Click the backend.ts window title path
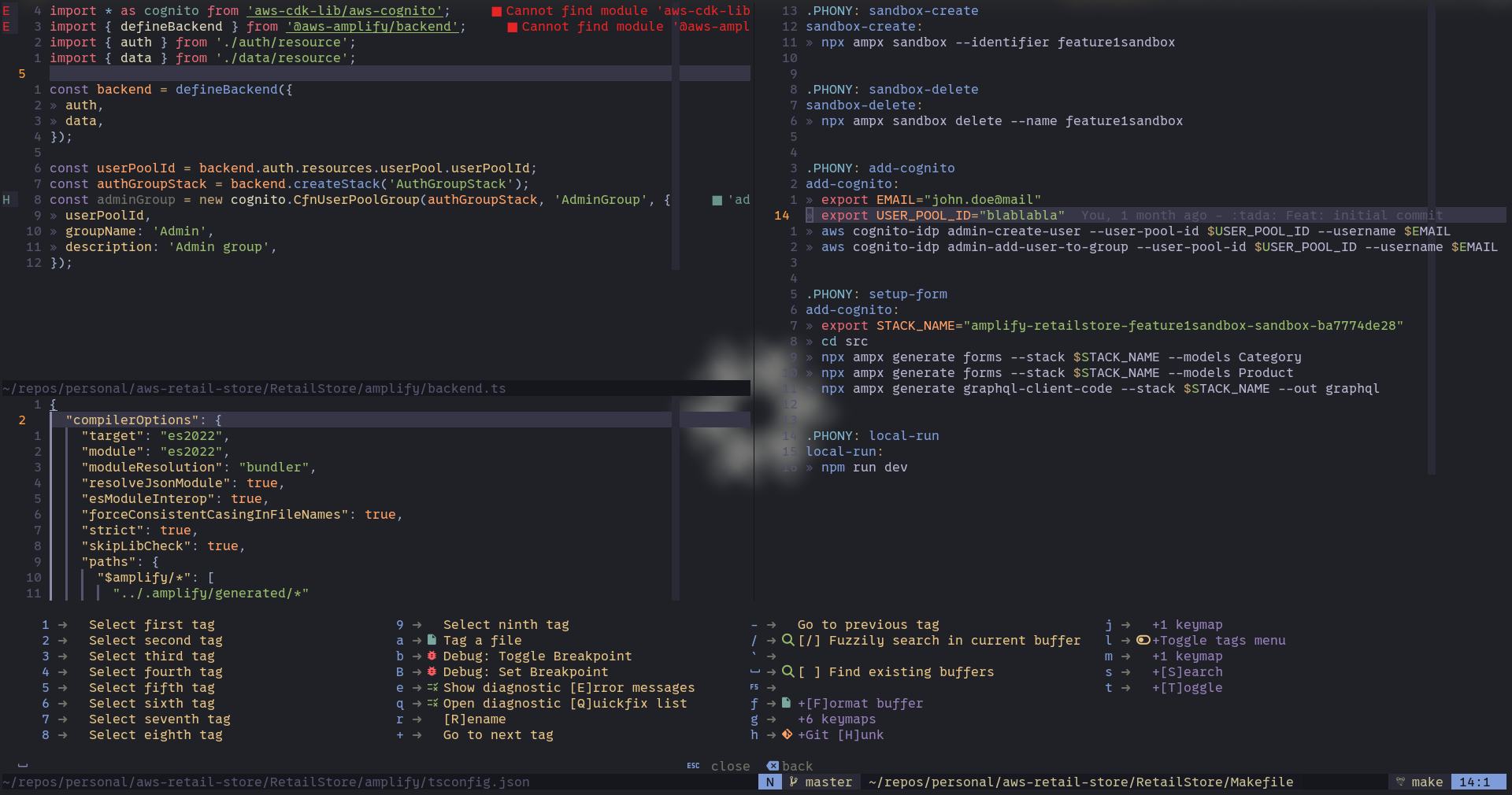Screen dimensions: 1512x795 point(254,388)
